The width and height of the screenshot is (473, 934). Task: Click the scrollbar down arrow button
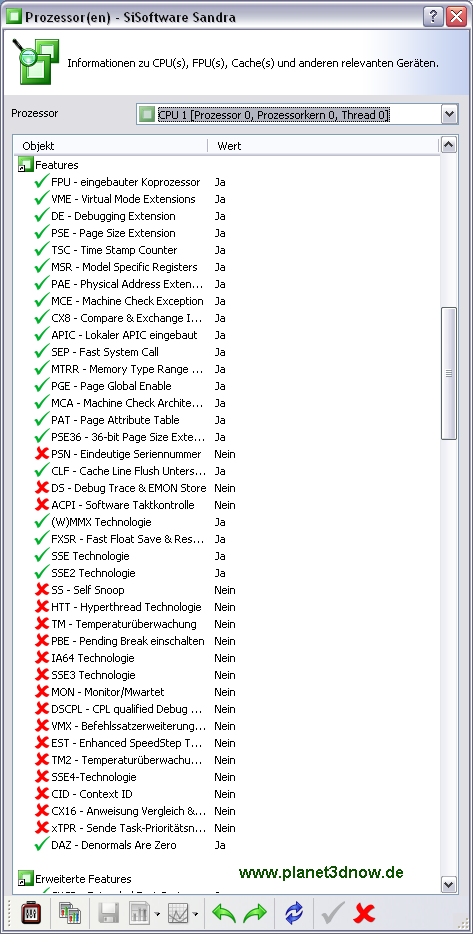pyautogui.click(x=449, y=884)
